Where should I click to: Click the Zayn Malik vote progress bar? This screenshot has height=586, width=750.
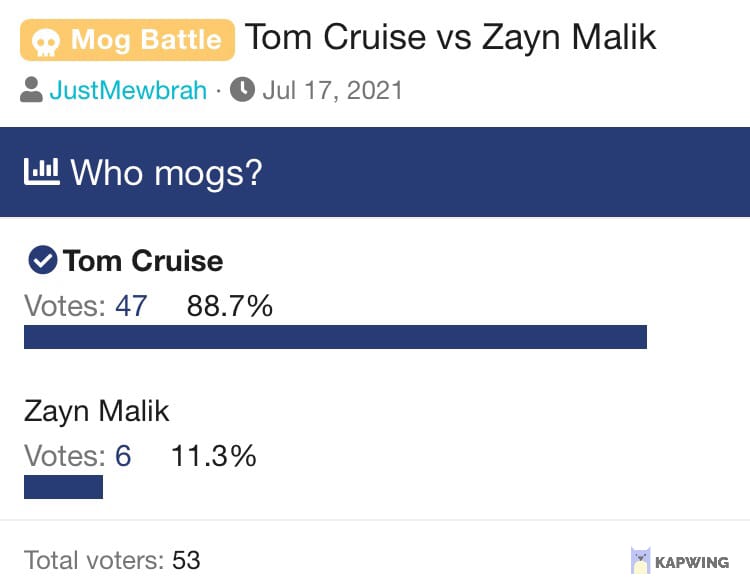coord(63,486)
